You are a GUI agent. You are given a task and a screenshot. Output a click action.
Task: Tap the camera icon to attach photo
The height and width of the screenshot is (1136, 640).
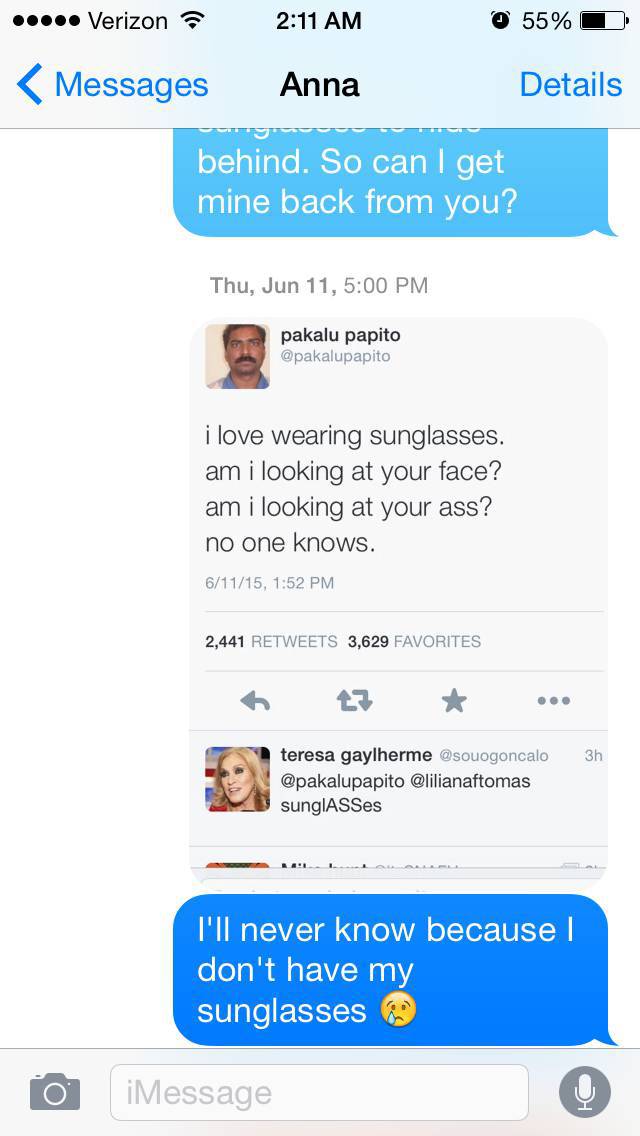[x=54, y=1091]
